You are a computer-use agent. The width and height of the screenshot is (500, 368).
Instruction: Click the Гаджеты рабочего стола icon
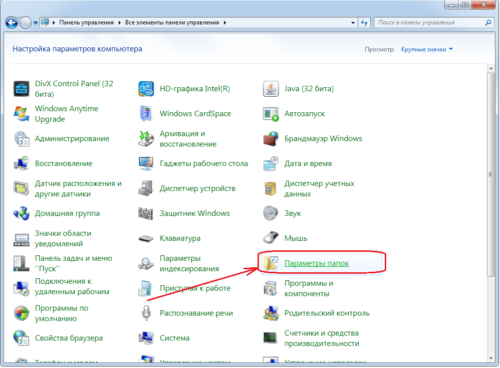click(x=146, y=163)
